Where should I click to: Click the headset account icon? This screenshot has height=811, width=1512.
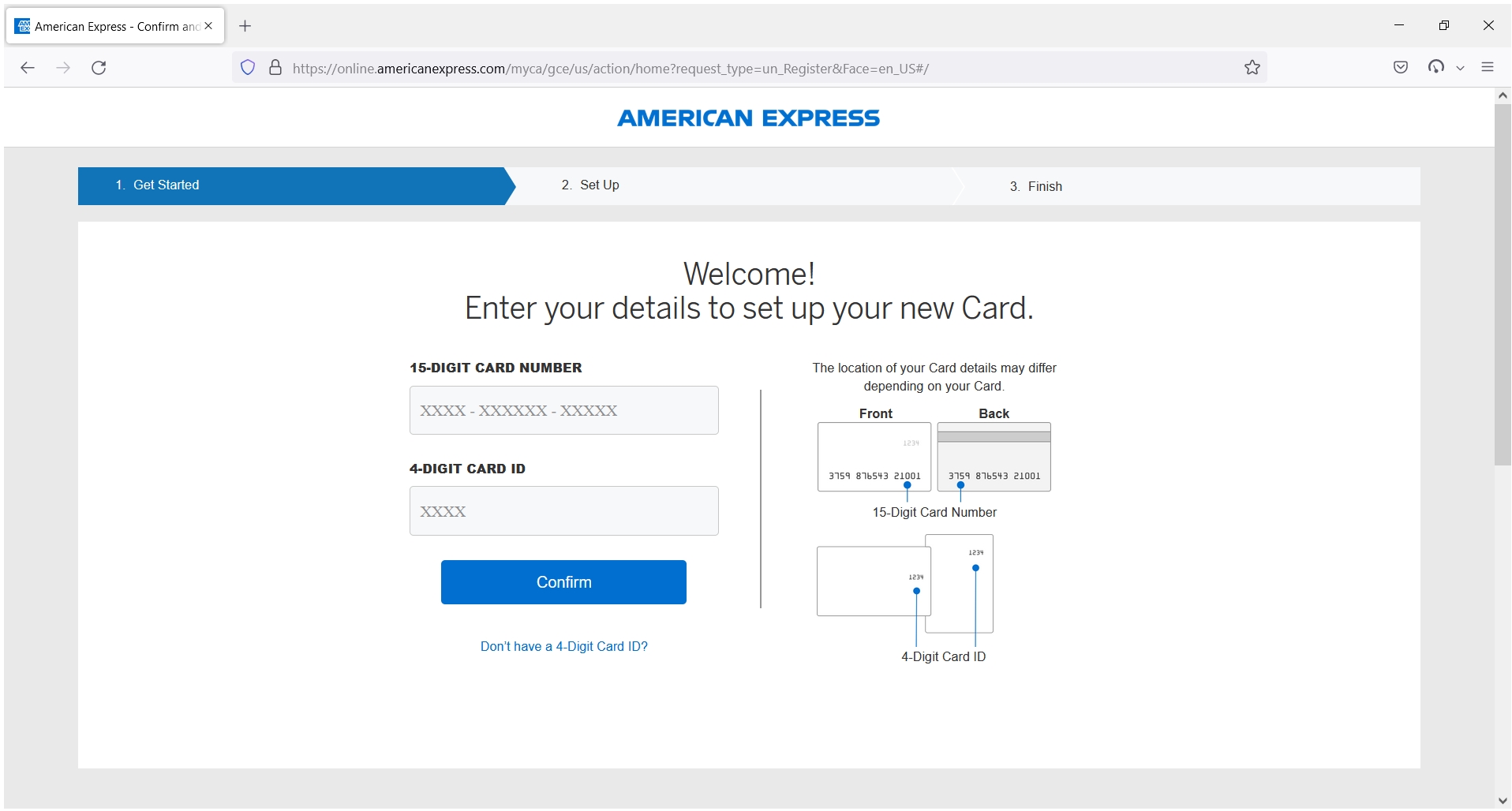(x=1436, y=68)
